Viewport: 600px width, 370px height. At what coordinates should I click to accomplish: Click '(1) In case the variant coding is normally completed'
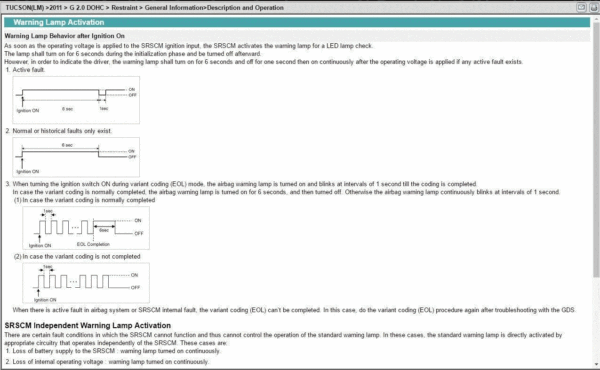pos(85,200)
